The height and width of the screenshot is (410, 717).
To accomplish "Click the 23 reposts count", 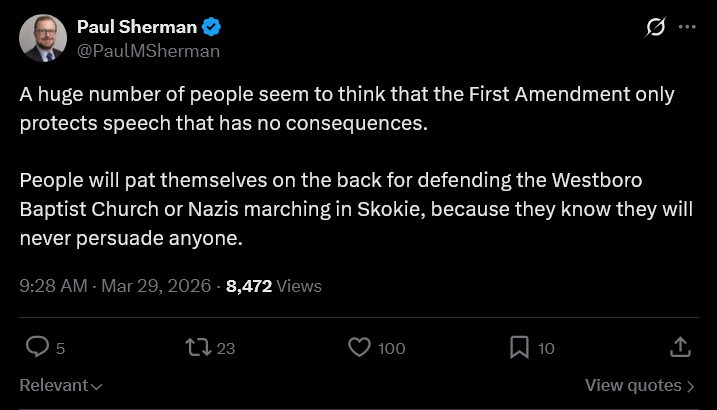I will pos(226,348).
